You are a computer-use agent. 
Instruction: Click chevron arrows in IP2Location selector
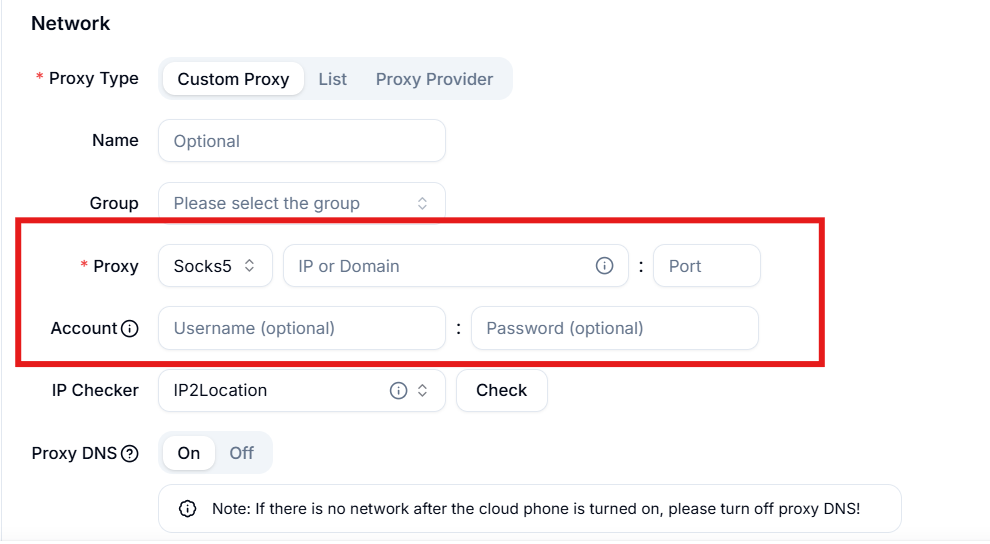coord(422,391)
